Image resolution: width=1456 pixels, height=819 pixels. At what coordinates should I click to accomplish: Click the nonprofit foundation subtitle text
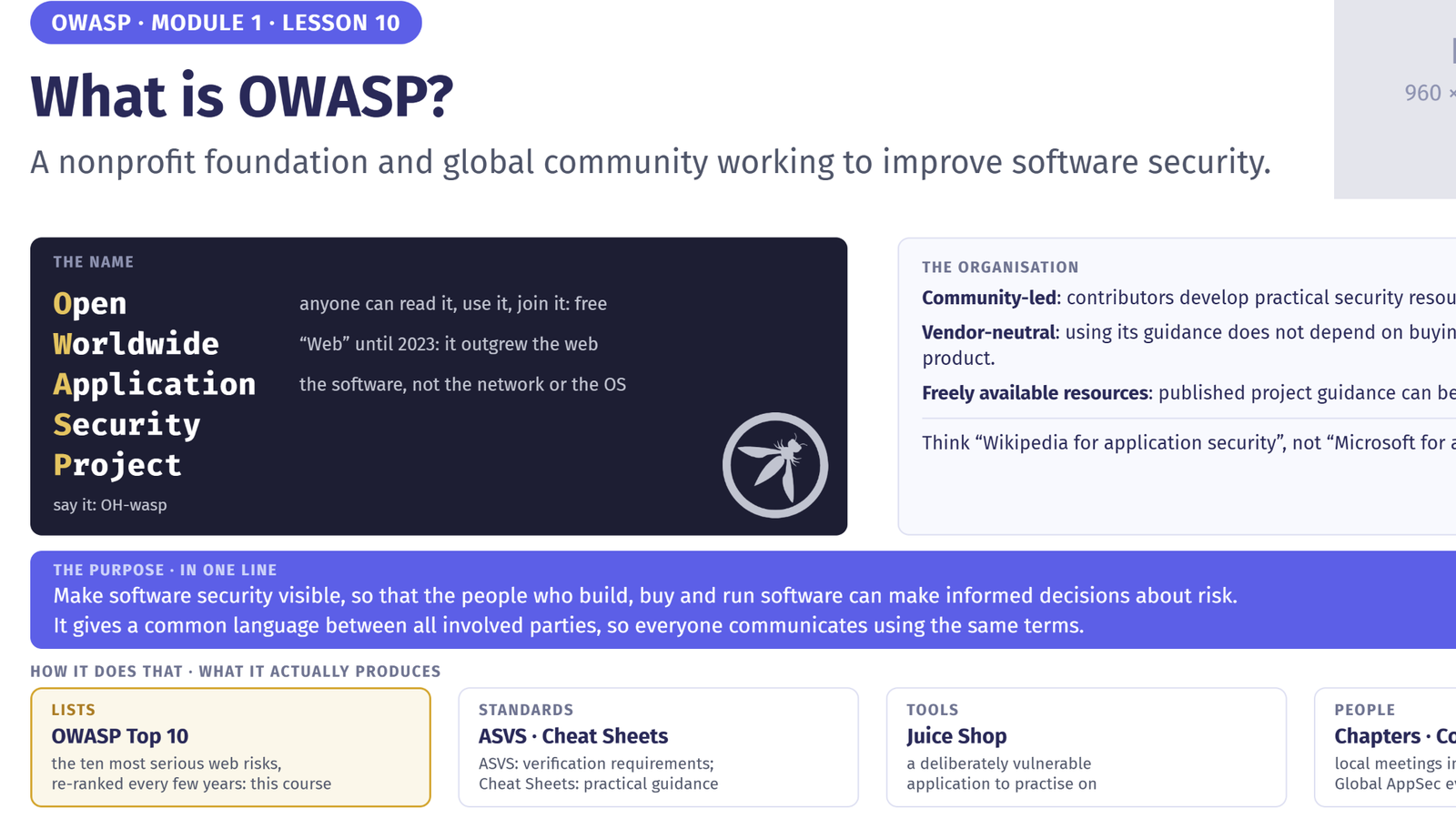click(x=651, y=162)
